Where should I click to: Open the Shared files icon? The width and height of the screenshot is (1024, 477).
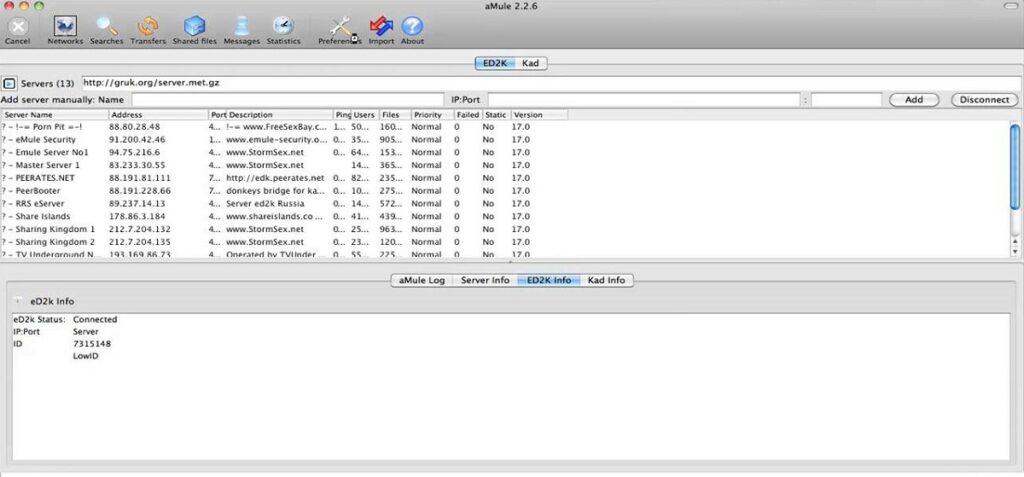click(194, 26)
